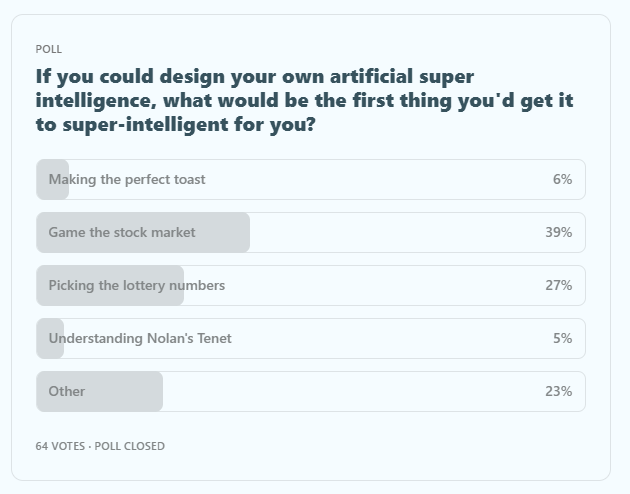Screen dimensions: 630x494
Task: Click the 23% result percentage
Action: (558, 391)
